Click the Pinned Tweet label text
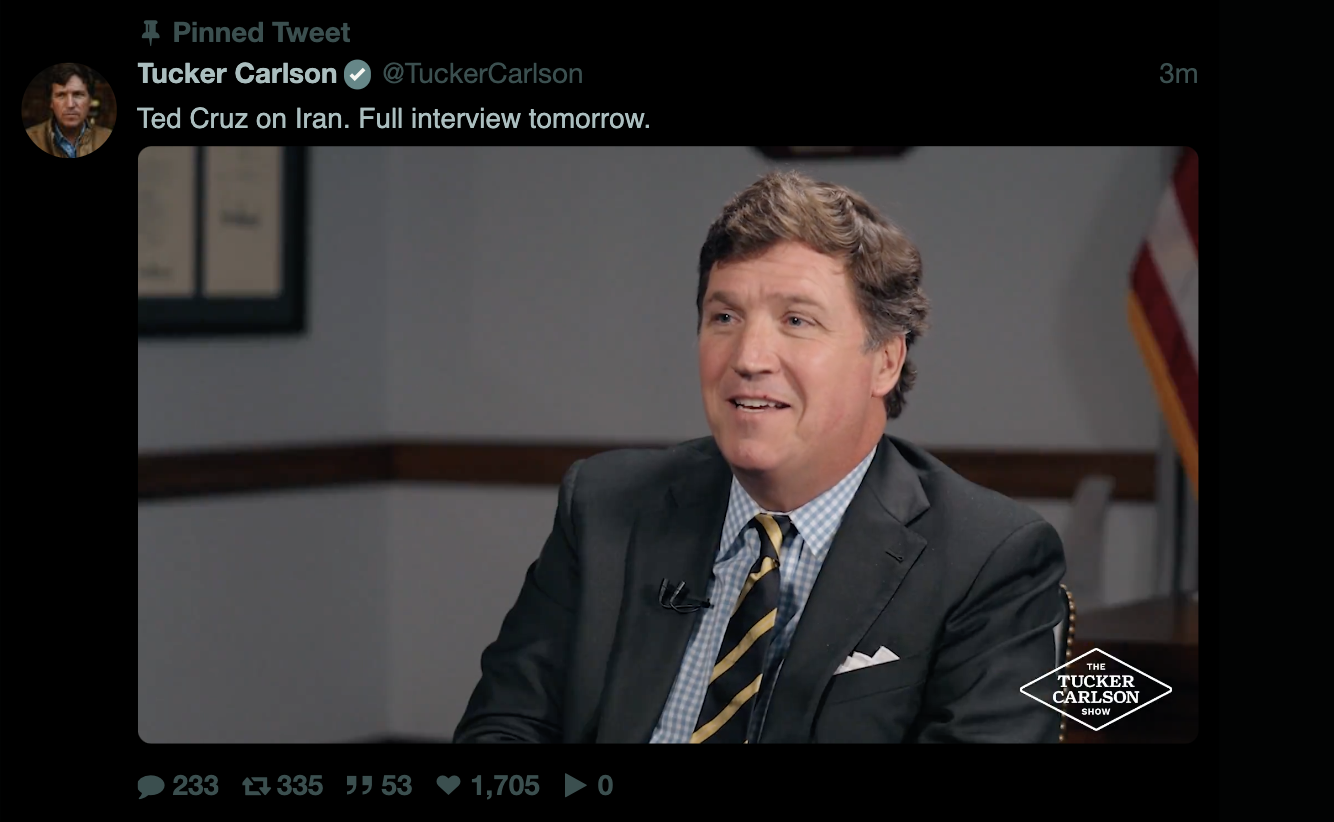Screen dimensions: 1334x822 (x=261, y=33)
